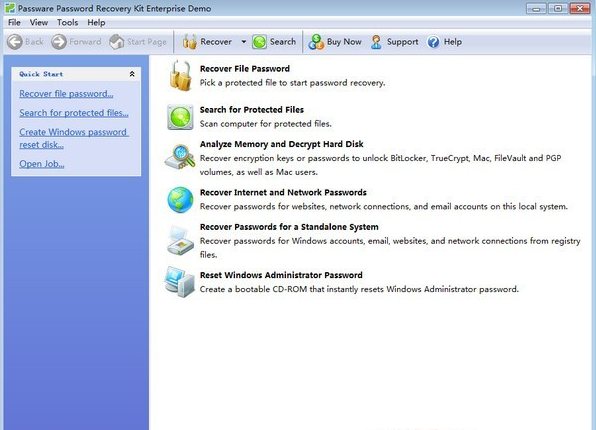Click the 'Support' toolbar label
This screenshot has width=596, height=430.
403,42
